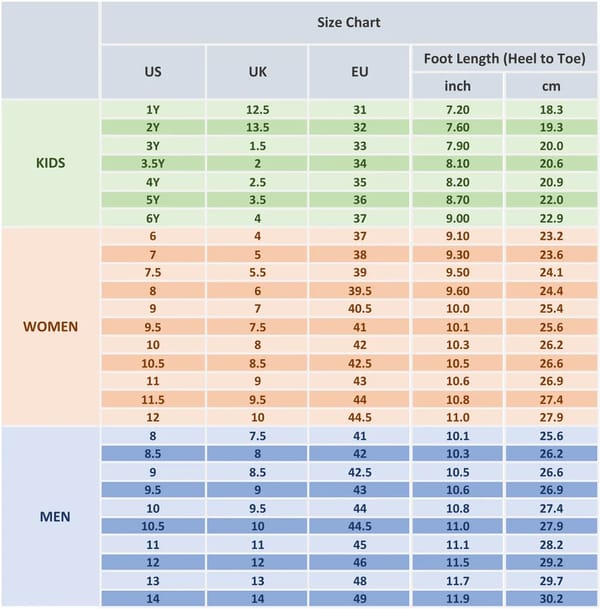
Task: Click the Foot Length (Heel to Toe) header
Action: click(502, 58)
